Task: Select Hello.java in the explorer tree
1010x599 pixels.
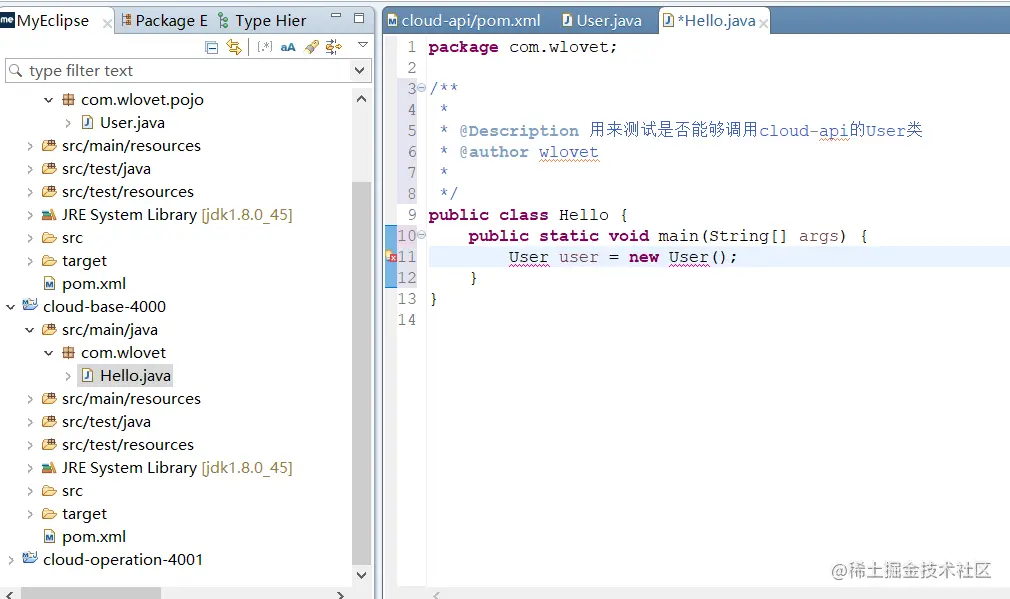Action: pos(135,376)
